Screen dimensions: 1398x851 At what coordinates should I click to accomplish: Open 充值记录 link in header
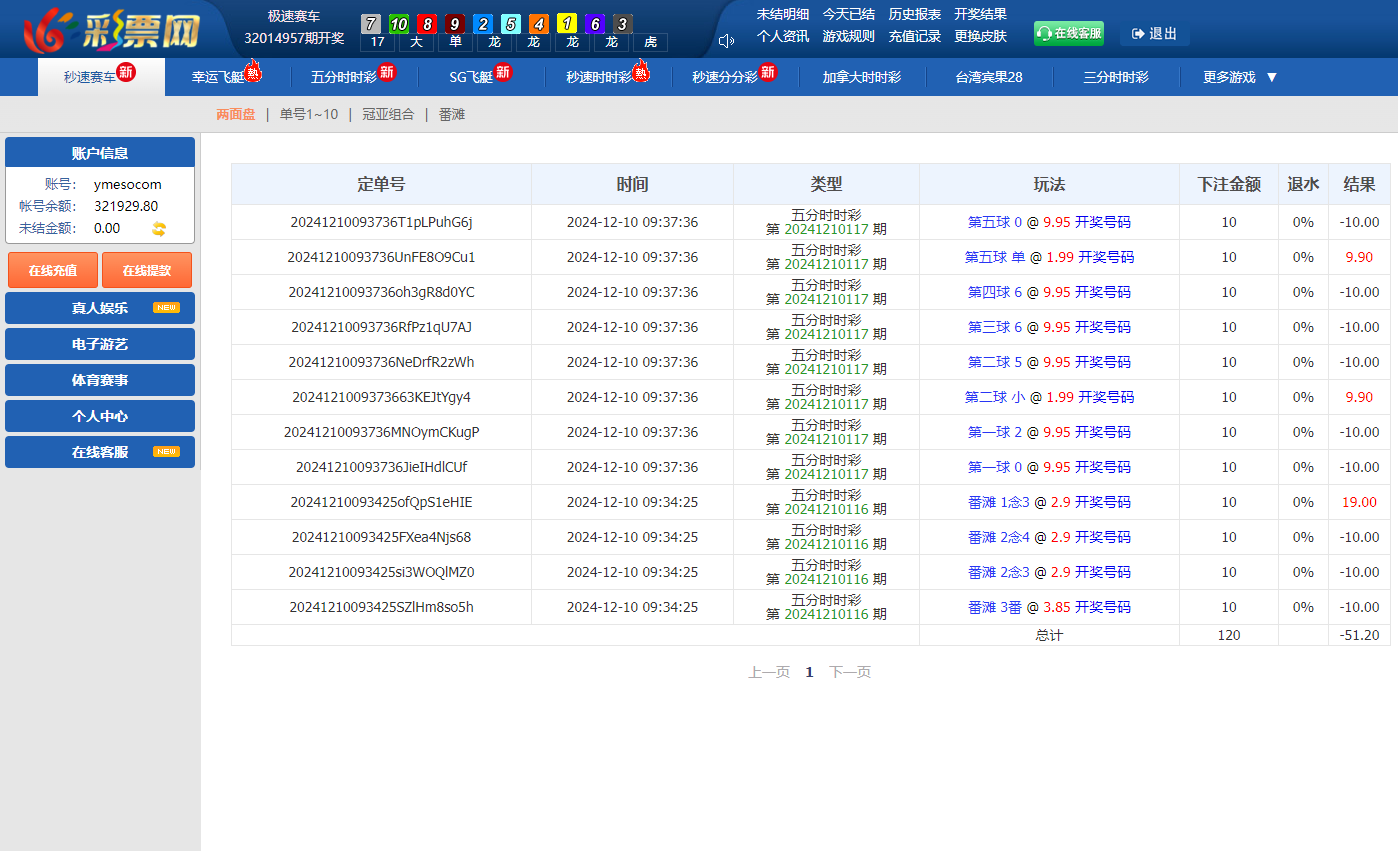[915, 36]
